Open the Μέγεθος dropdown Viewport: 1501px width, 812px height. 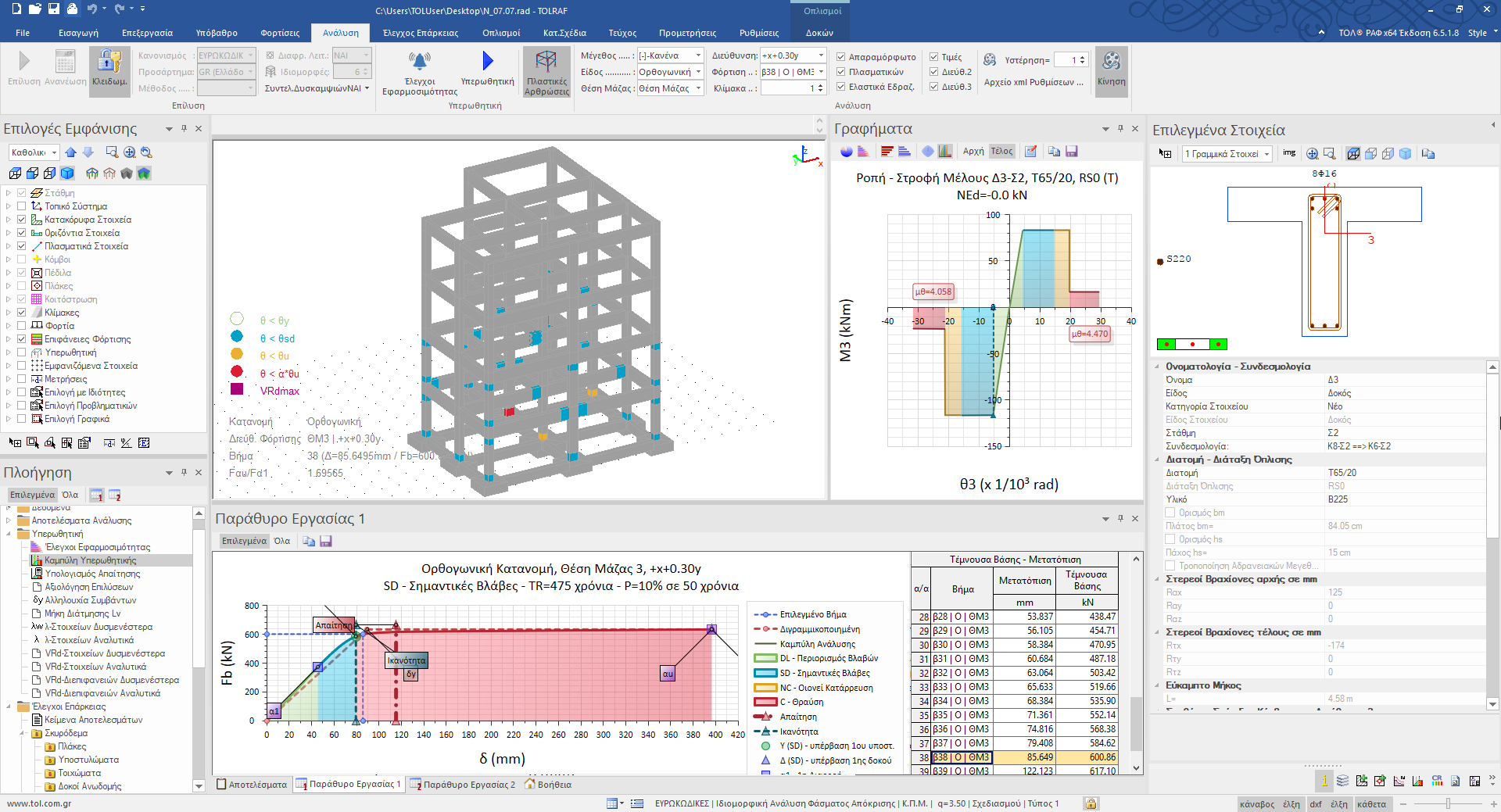[x=698, y=55]
